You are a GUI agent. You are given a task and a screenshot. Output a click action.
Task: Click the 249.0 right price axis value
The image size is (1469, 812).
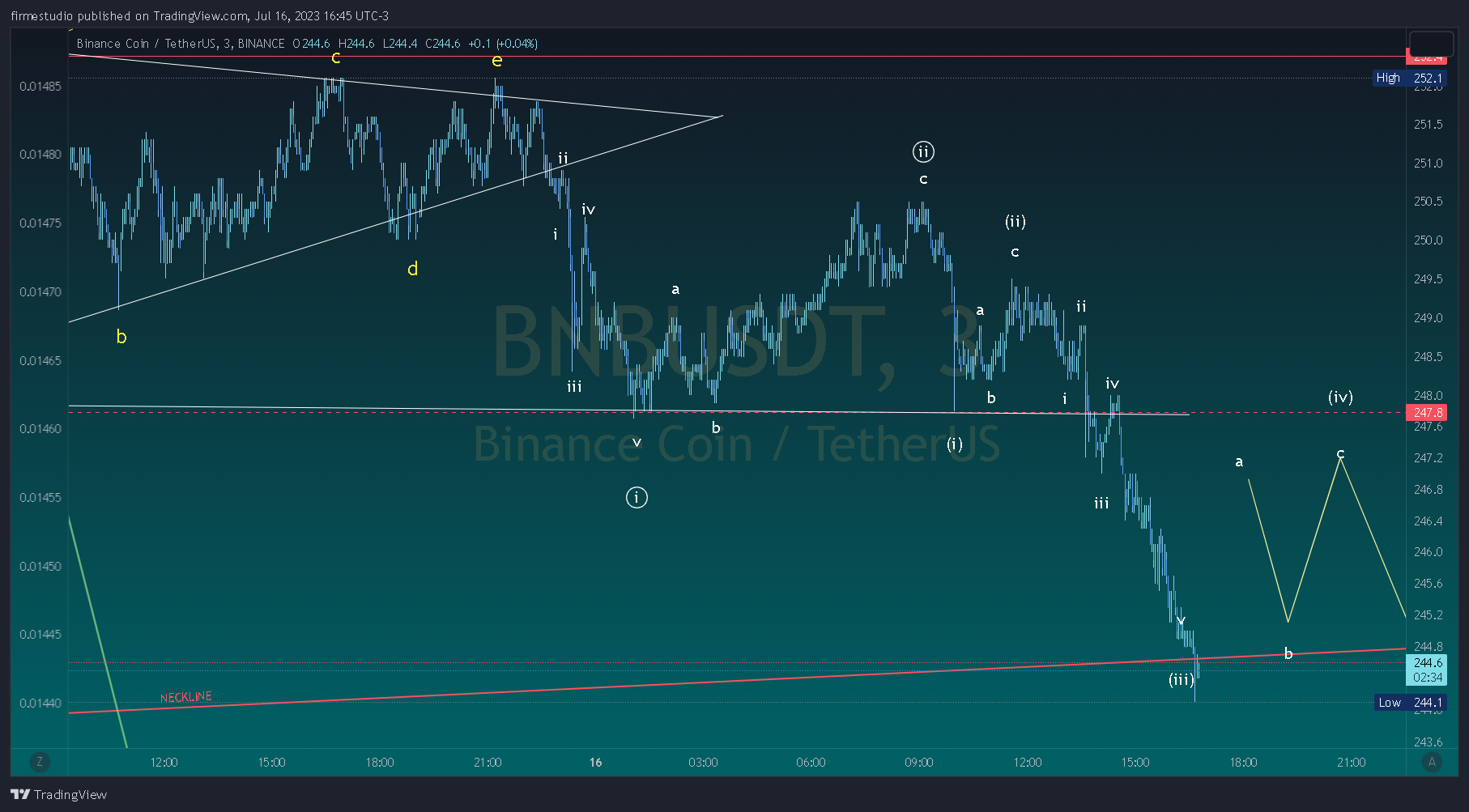coord(1428,317)
